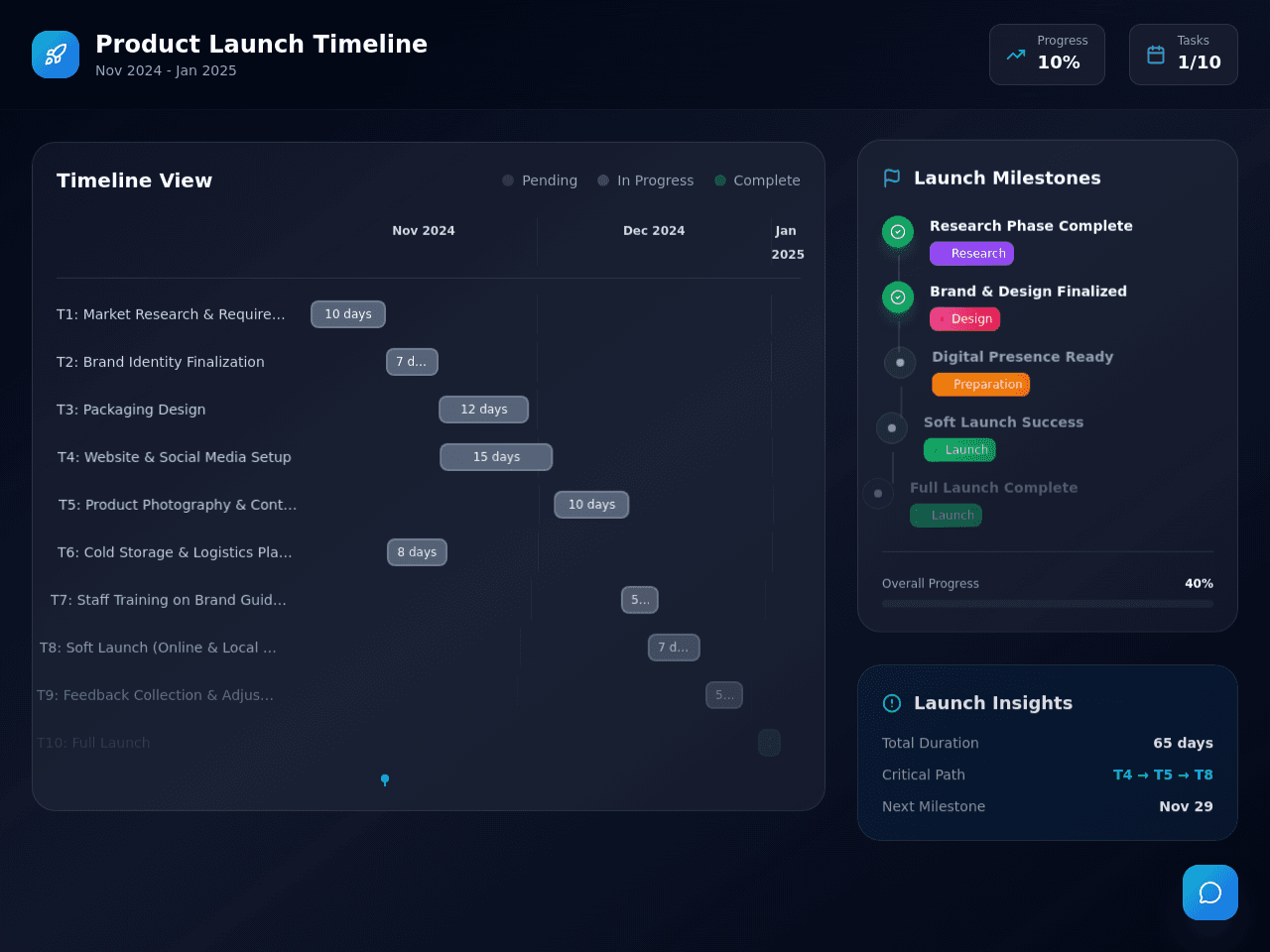1270x952 pixels.
Task: Click the Research Phase Complete title
Action: [x=1031, y=226]
